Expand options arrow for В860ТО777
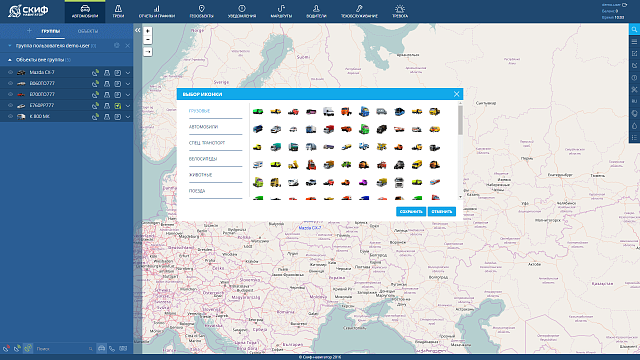Image resolution: width=640 pixels, height=360 pixels. [x=128, y=84]
